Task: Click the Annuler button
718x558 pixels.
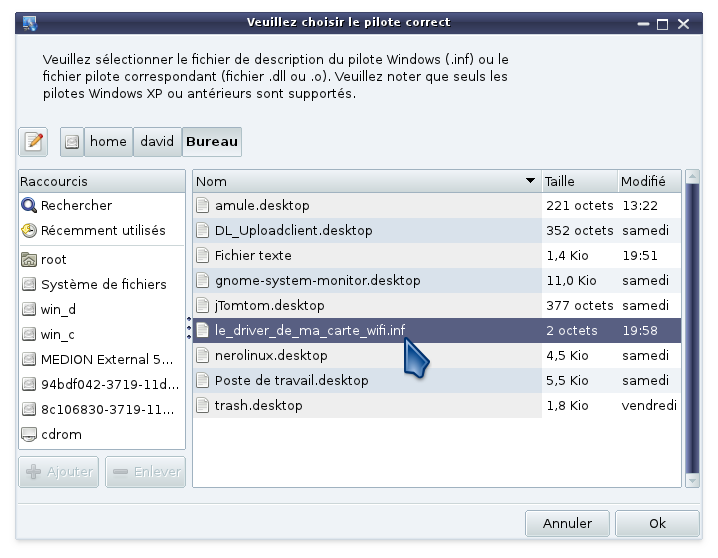Action: (567, 523)
